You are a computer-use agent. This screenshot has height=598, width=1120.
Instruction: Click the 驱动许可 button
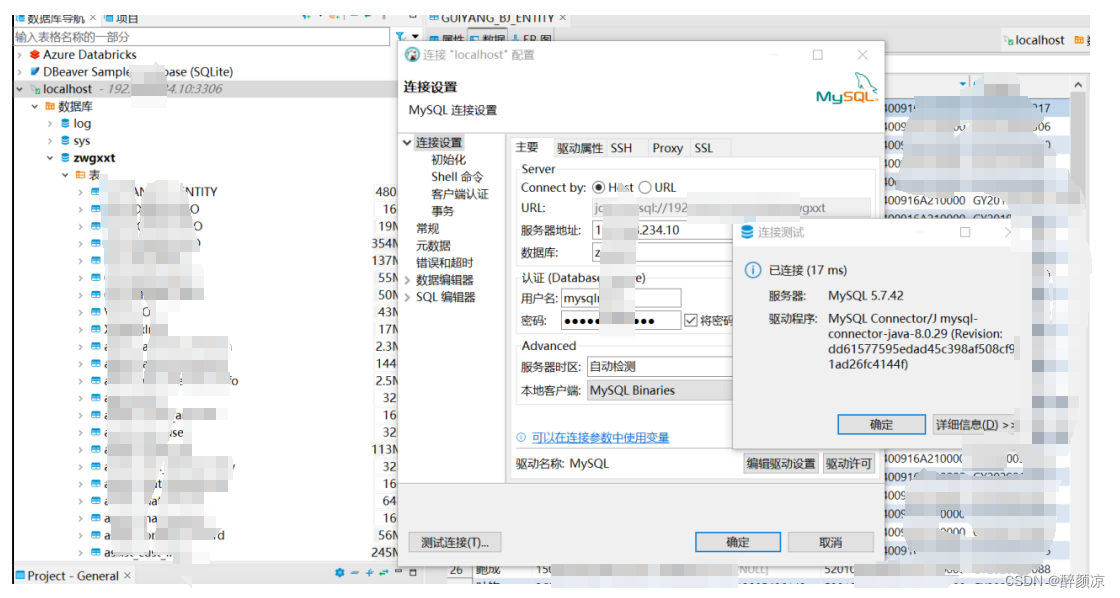[x=849, y=463]
